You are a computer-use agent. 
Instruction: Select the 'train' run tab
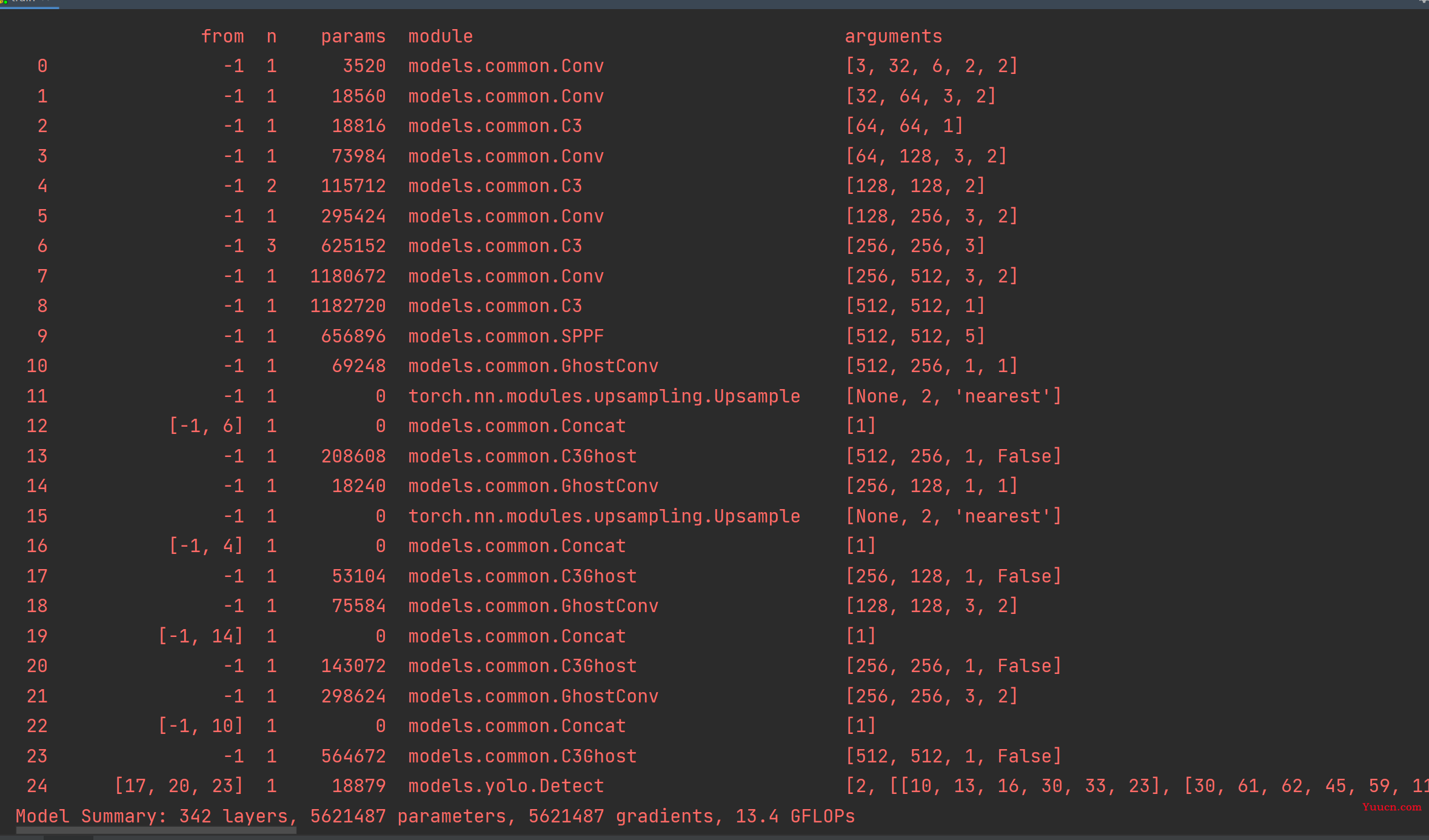pyautogui.click(x=29, y=2)
